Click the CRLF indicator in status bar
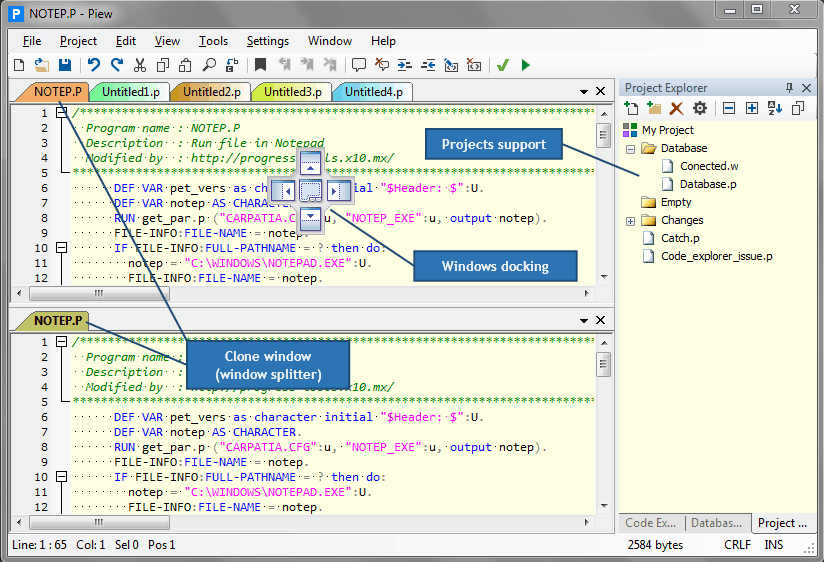The width and height of the screenshot is (824, 562). 737,545
